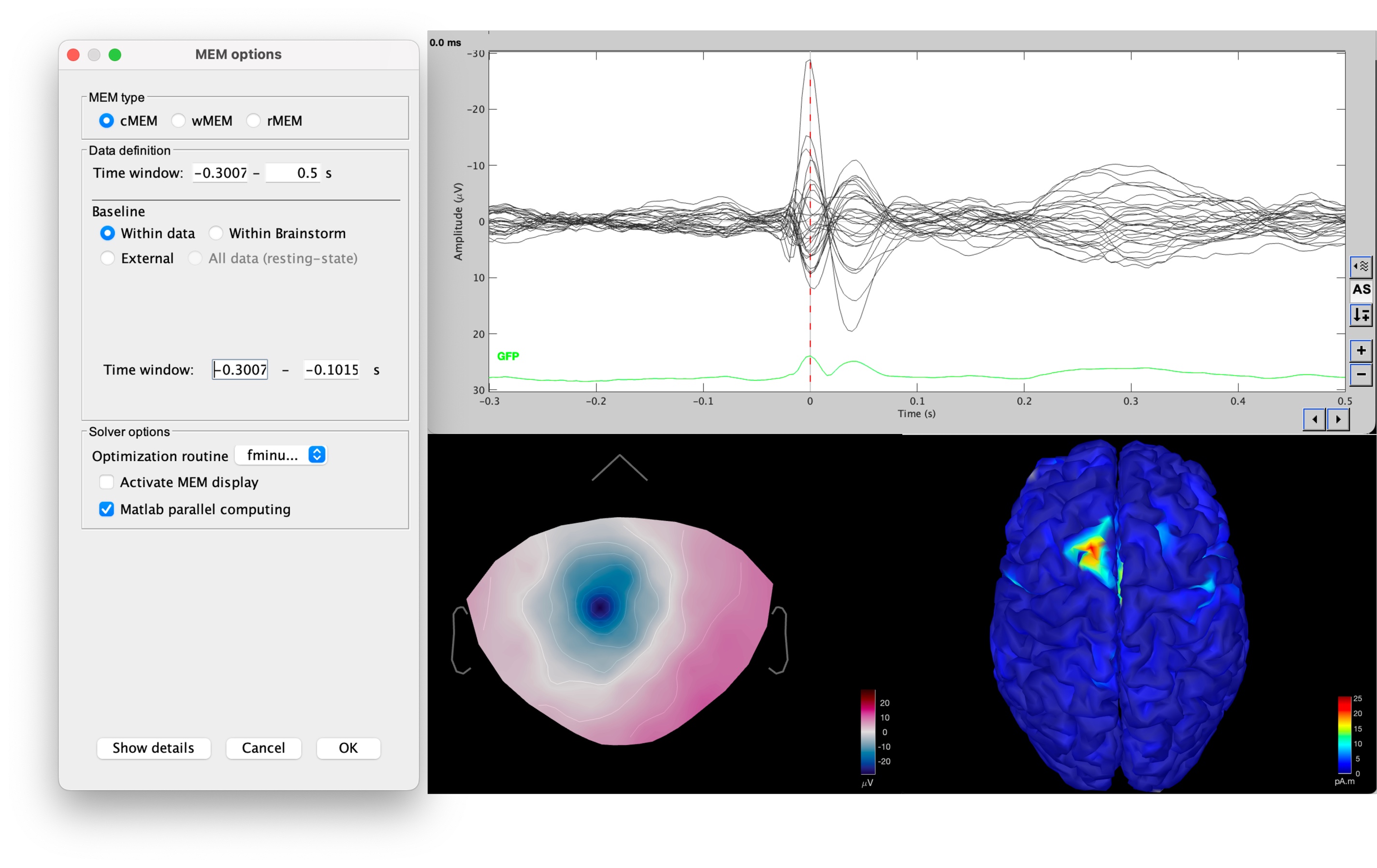Select the wMEM radio button
The height and width of the screenshot is (868, 1377).
(179, 121)
